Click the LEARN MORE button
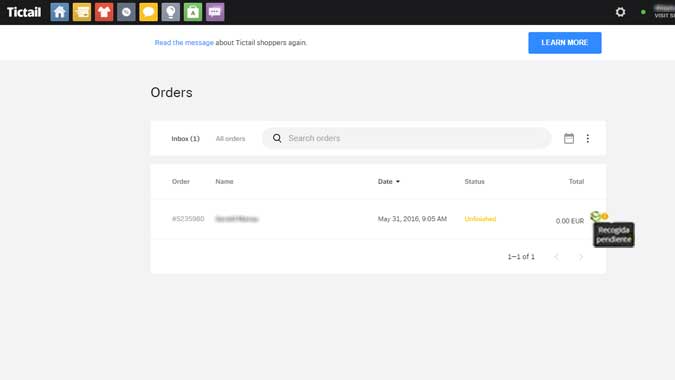 [565, 43]
